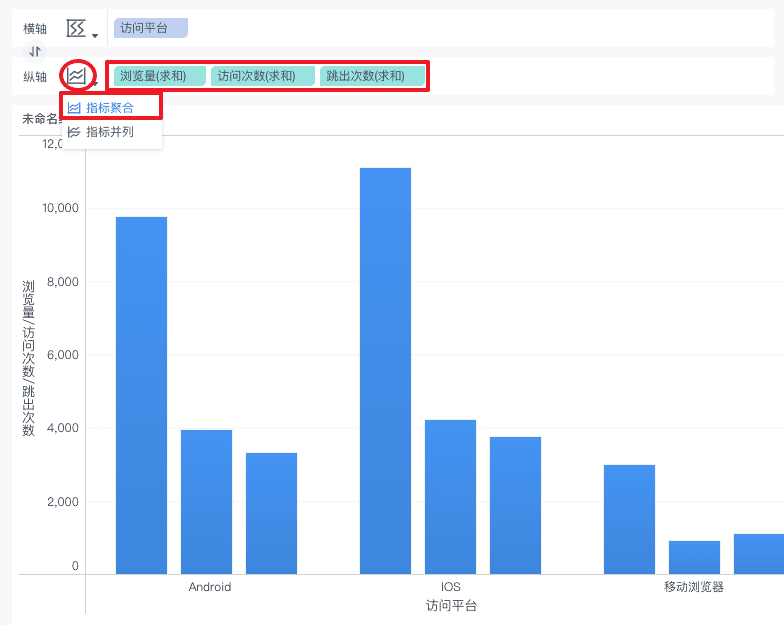Expand the vertical axis mode dropdown arrow
784x625 pixels.
(95, 84)
